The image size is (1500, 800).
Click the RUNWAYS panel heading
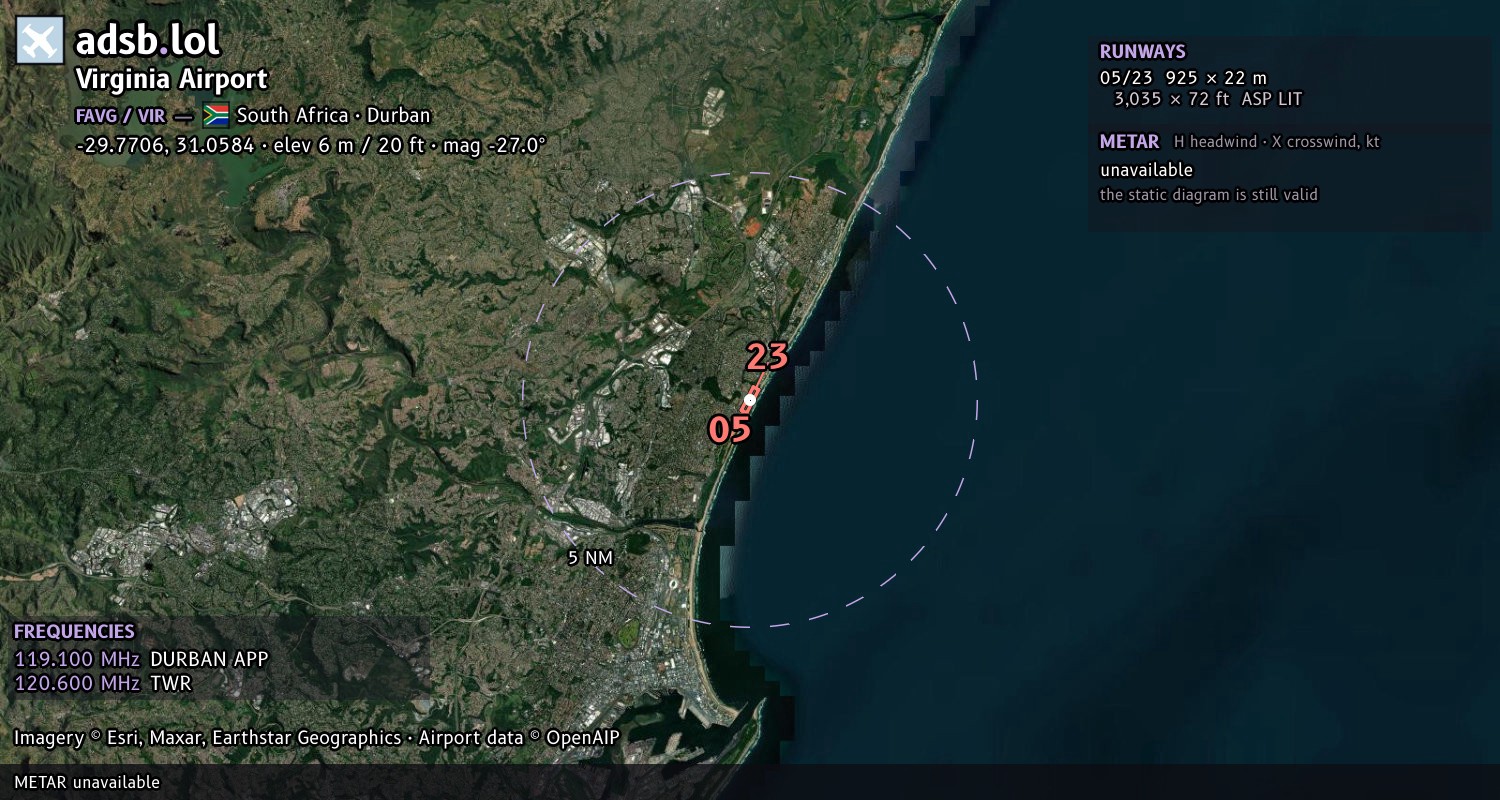coord(1142,52)
